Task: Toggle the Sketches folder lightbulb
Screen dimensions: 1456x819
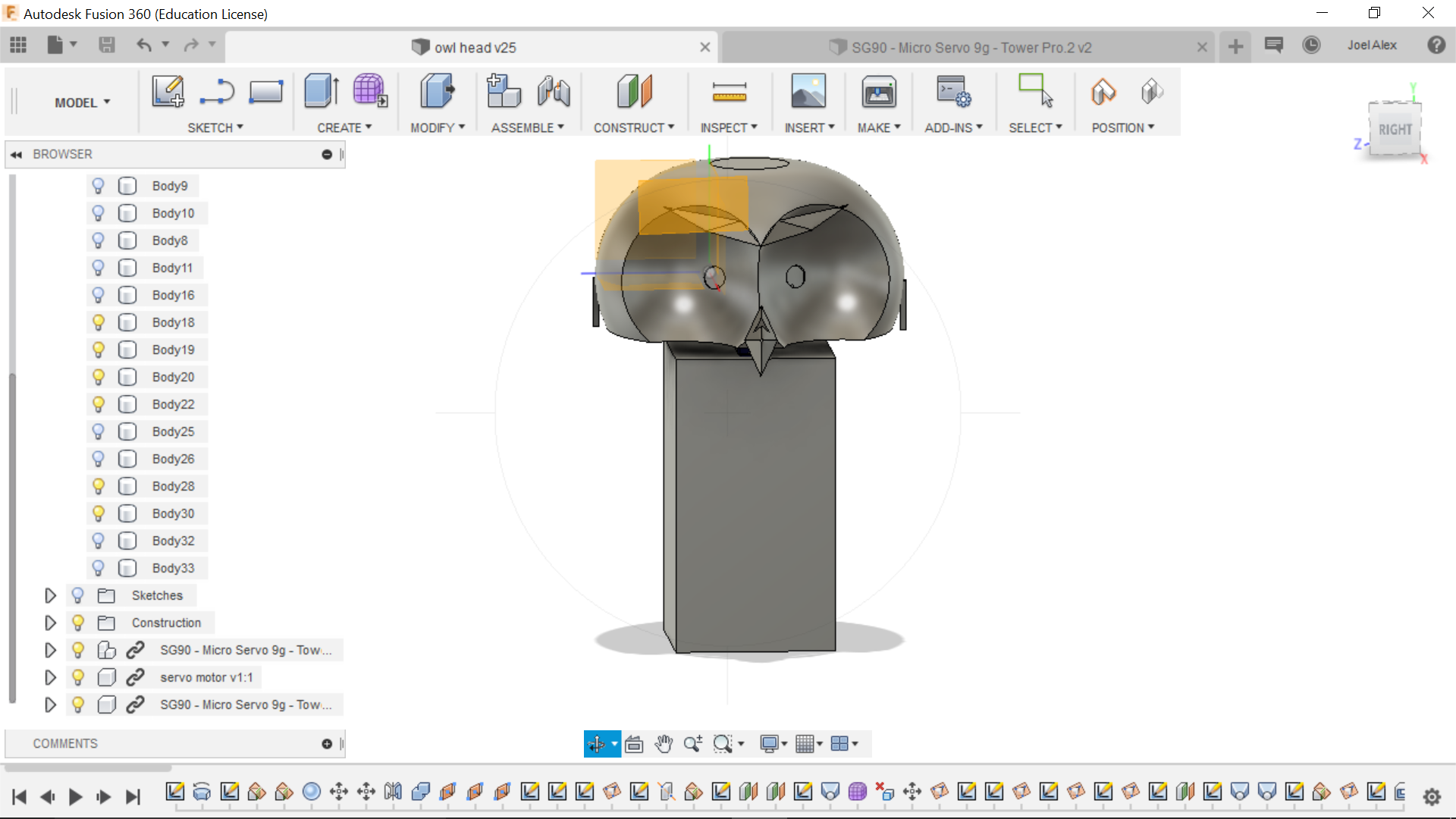Action: (x=77, y=595)
